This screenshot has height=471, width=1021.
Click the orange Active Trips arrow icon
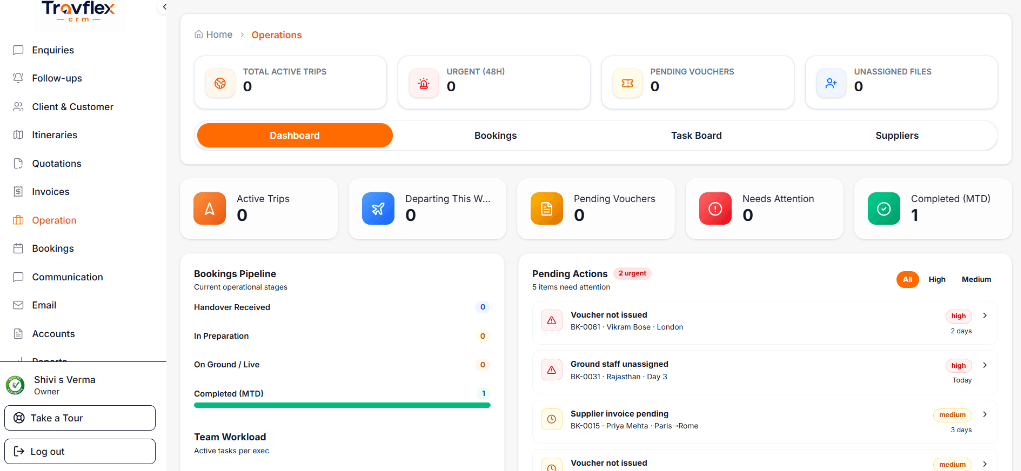[x=210, y=208]
